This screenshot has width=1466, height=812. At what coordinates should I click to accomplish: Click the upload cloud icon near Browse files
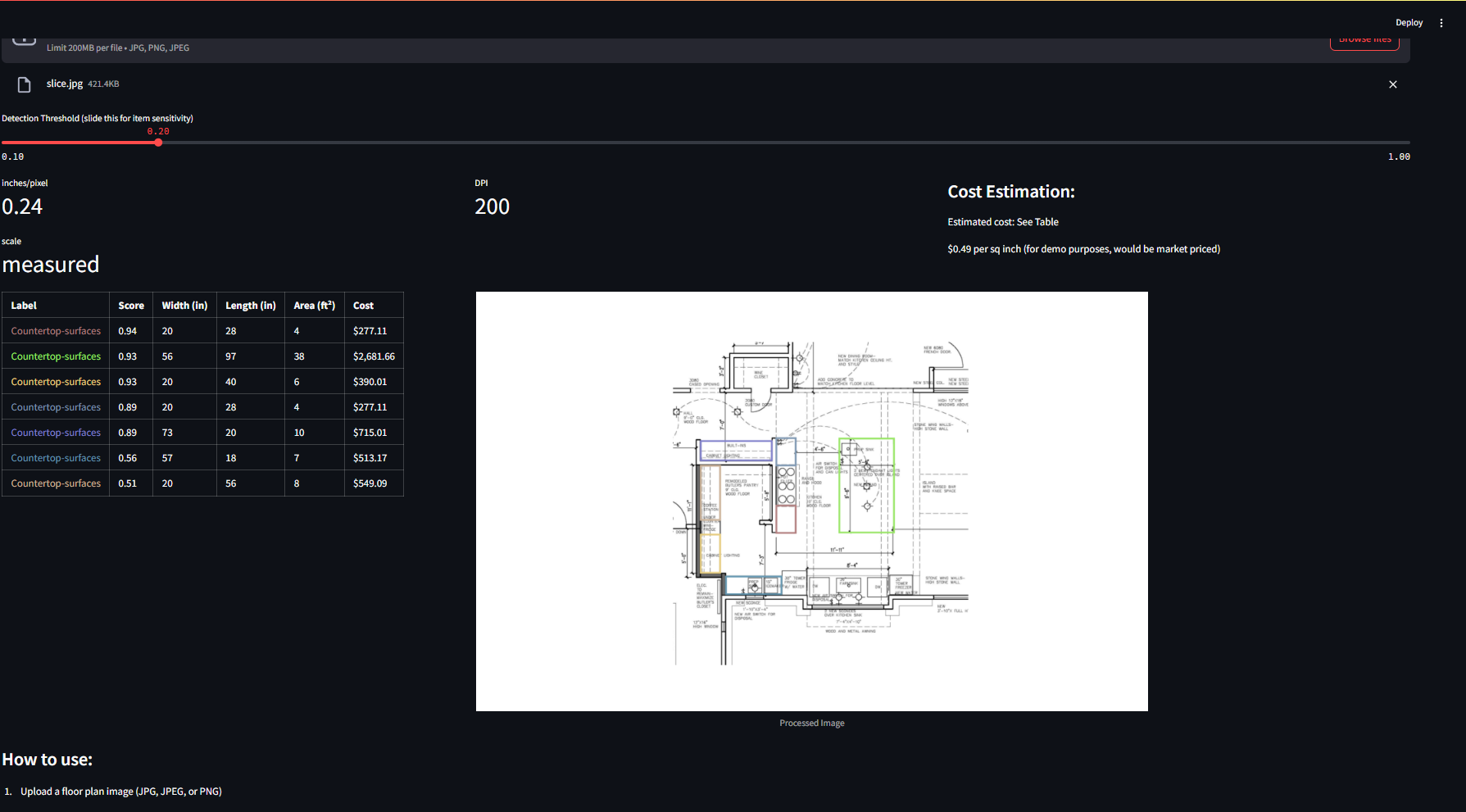[24, 37]
